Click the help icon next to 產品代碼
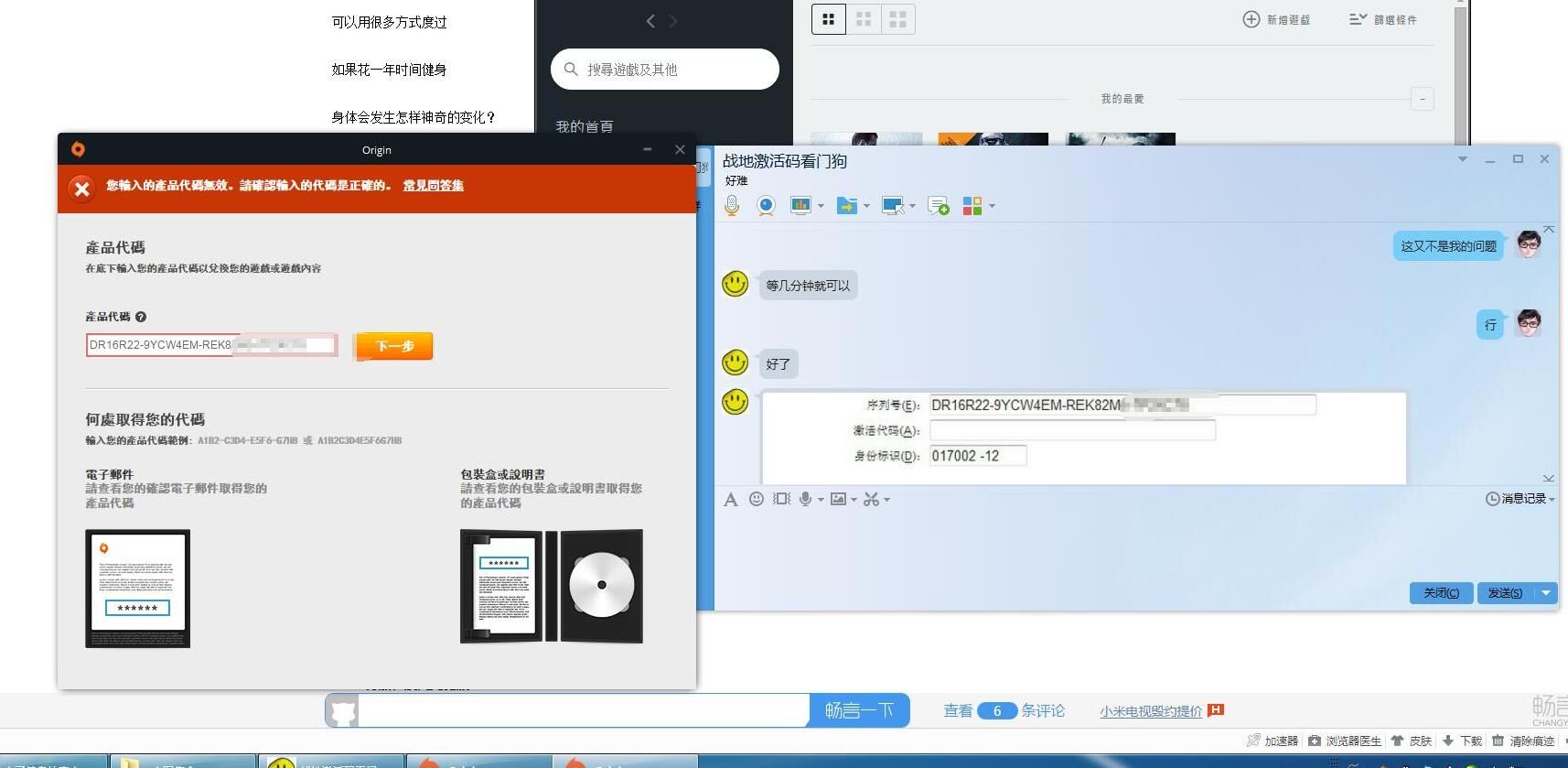This screenshot has height=768, width=1568. point(141,317)
